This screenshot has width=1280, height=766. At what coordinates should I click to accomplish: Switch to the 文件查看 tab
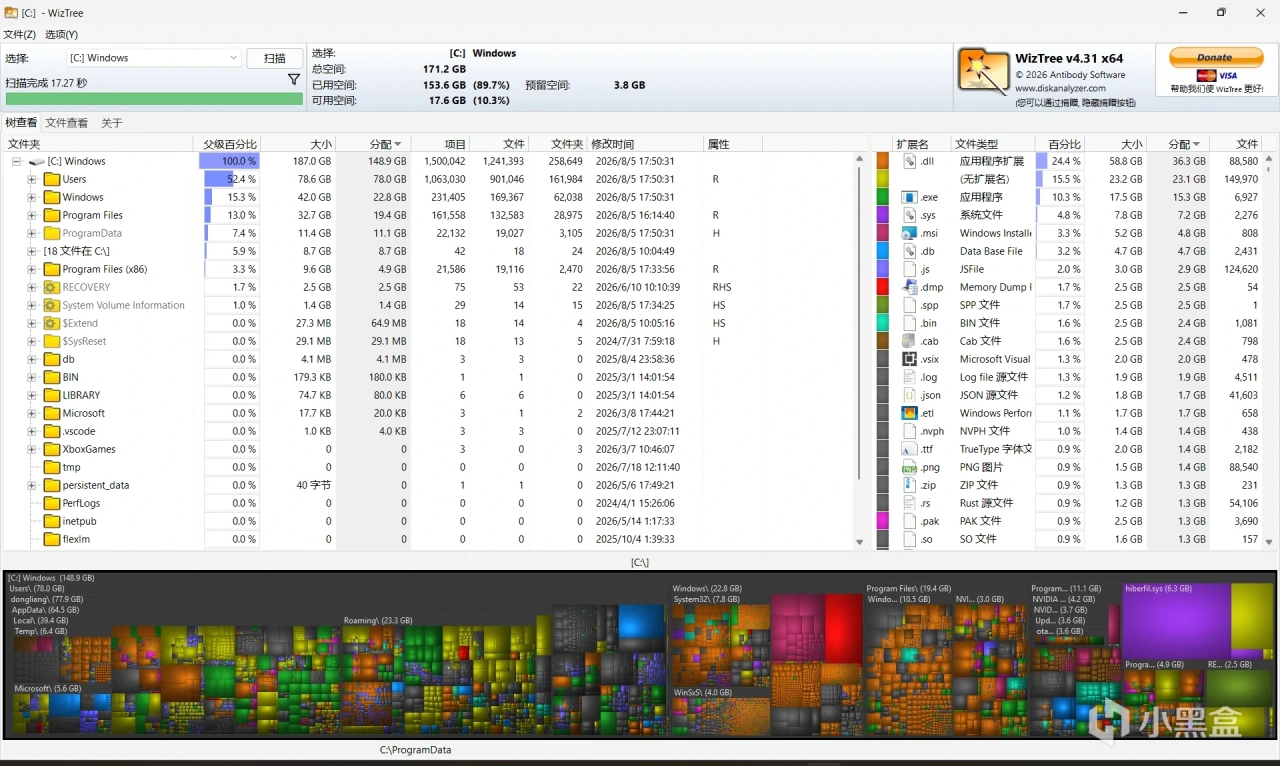click(67, 123)
